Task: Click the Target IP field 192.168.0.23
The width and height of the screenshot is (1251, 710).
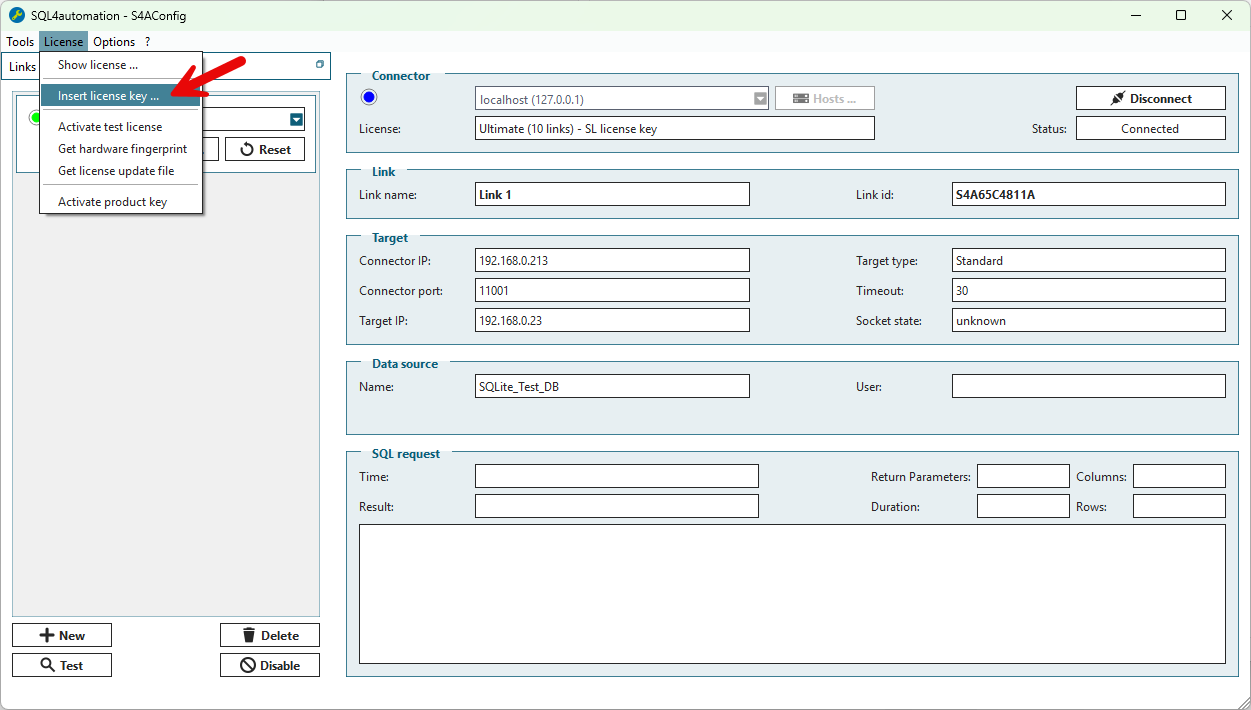Action: [x=612, y=320]
